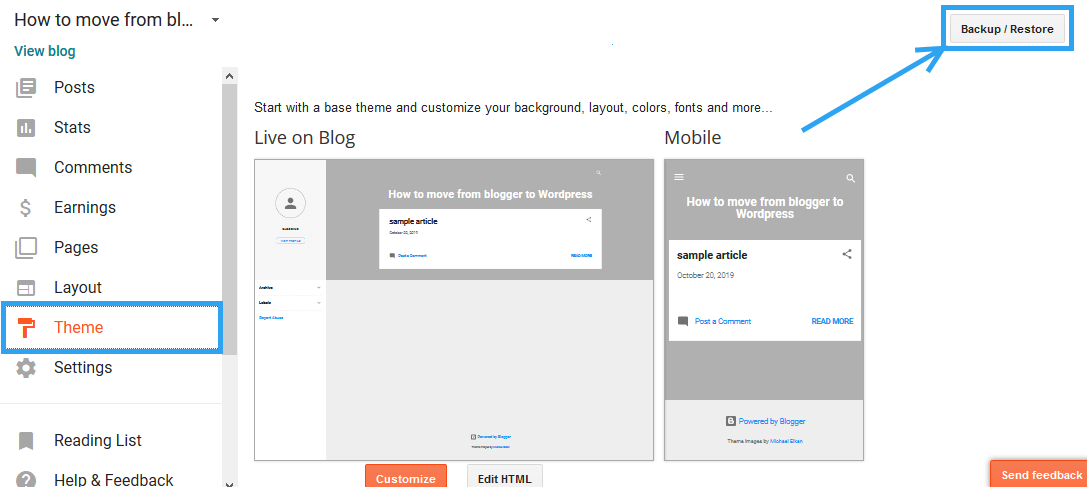Expand Archive section in Live preview
Screen dimensions: 1087x487
click(x=319, y=287)
